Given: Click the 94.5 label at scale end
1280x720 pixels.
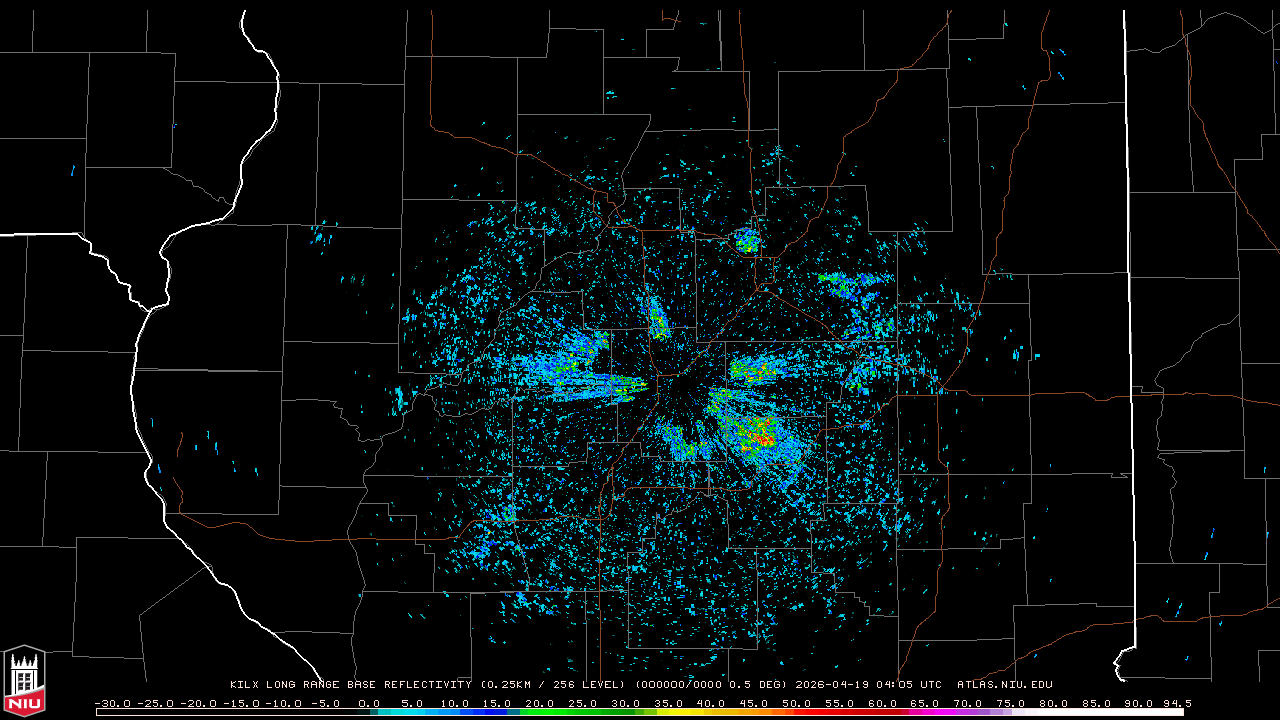Looking at the screenshot, I should click(1176, 703).
